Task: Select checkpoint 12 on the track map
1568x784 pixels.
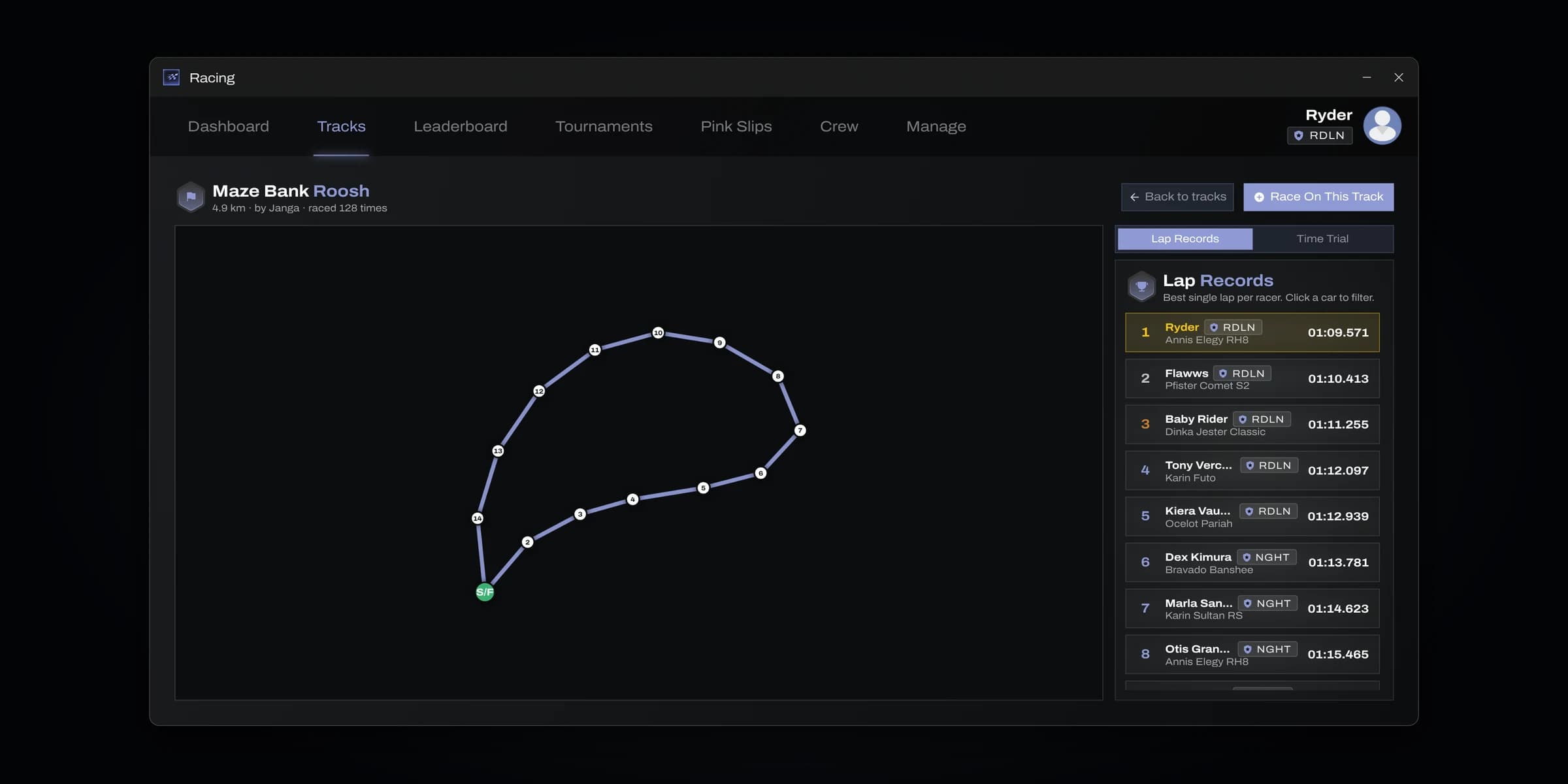Action: 539,391
